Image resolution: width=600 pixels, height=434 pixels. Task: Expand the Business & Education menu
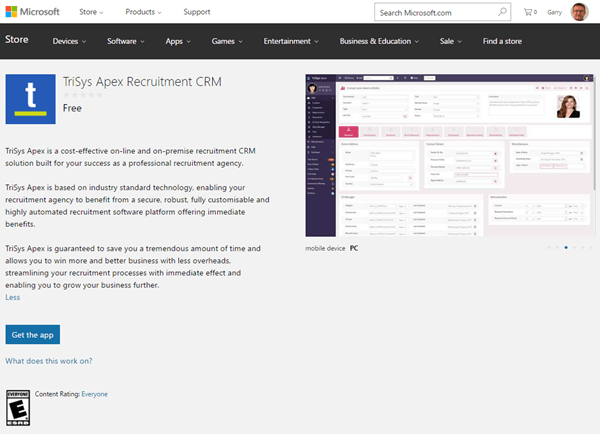coord(379,41)
